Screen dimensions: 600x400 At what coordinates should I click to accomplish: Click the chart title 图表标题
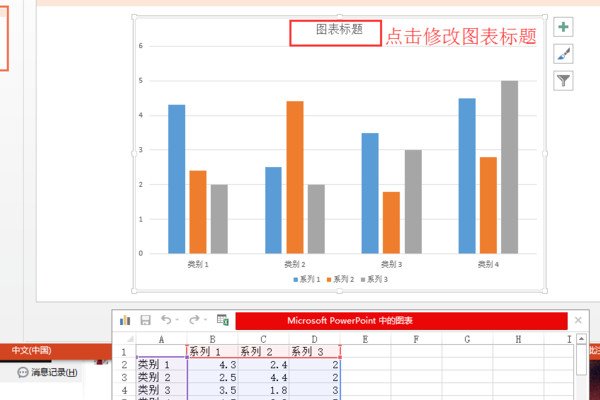339,29
